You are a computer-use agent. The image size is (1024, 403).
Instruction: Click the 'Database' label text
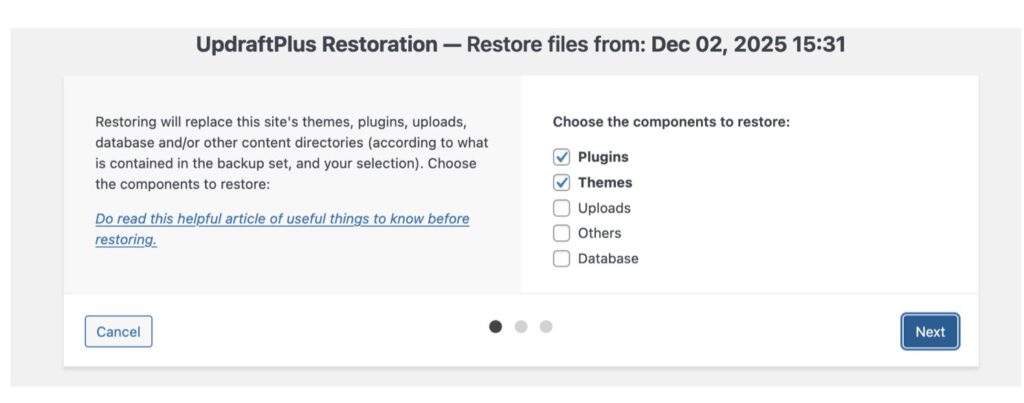[608, 258]
